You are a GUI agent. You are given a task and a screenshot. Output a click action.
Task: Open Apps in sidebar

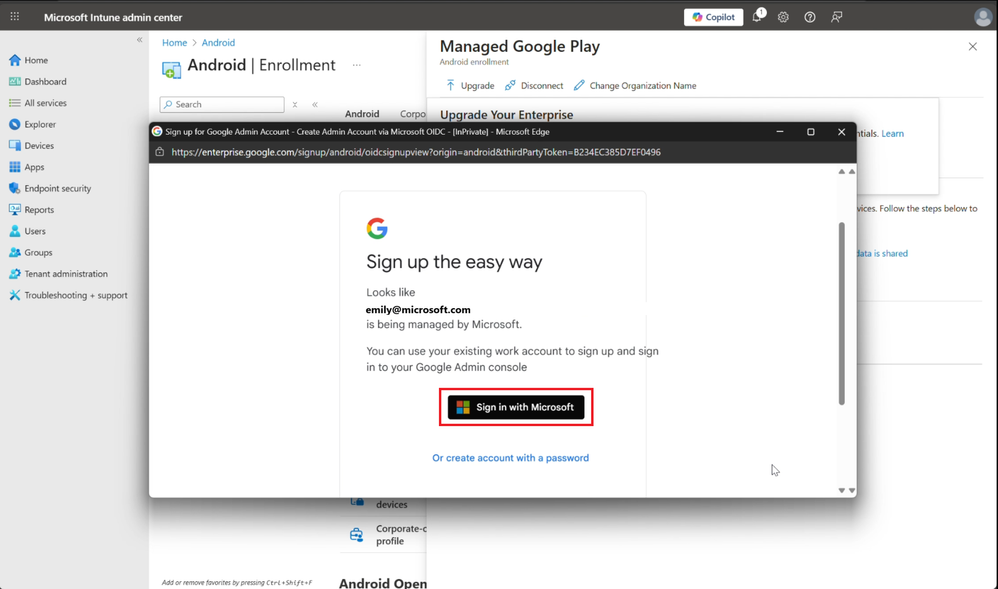[x=27, y=167]
